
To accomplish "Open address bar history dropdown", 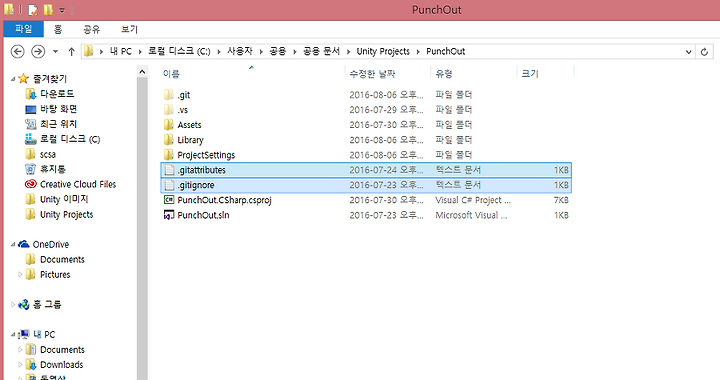I will pos(688,52).
